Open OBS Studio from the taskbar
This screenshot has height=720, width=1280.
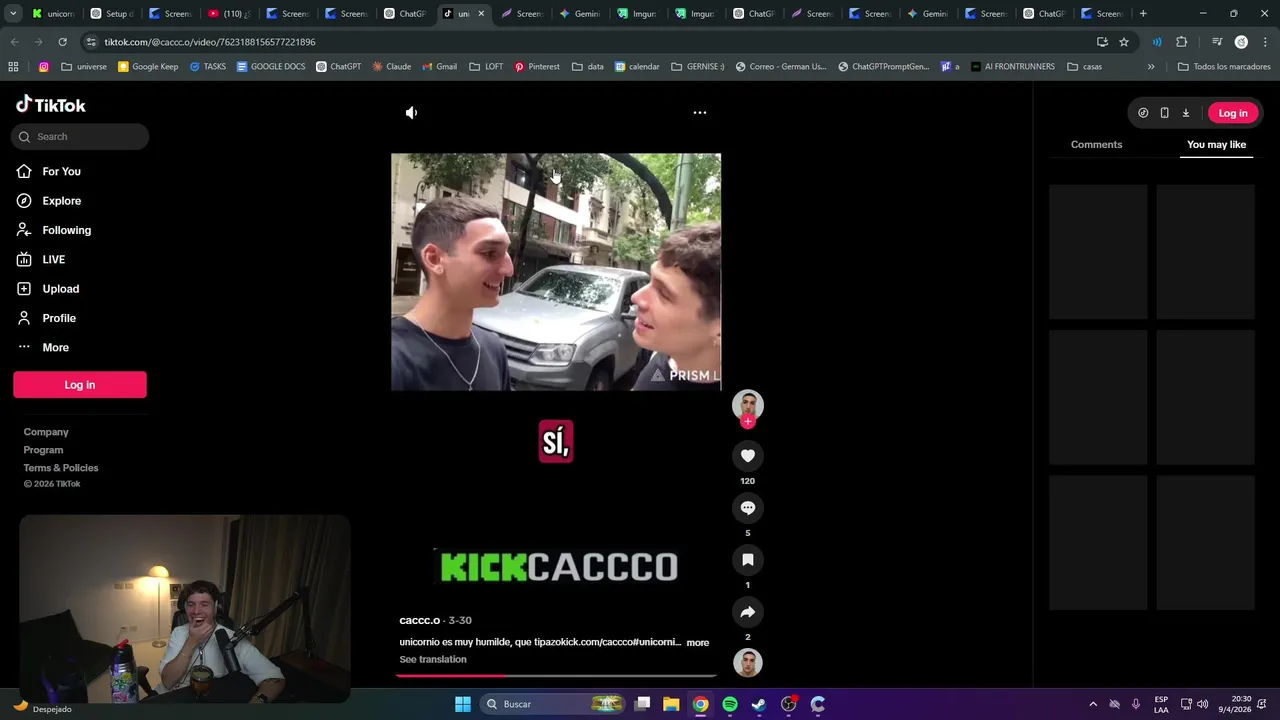pos(789,704)
